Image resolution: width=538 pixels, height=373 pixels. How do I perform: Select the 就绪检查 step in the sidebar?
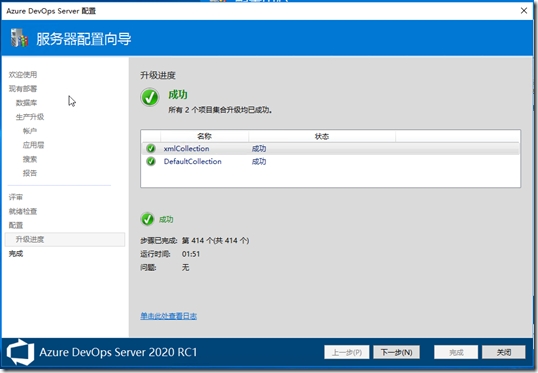(23, 211)
